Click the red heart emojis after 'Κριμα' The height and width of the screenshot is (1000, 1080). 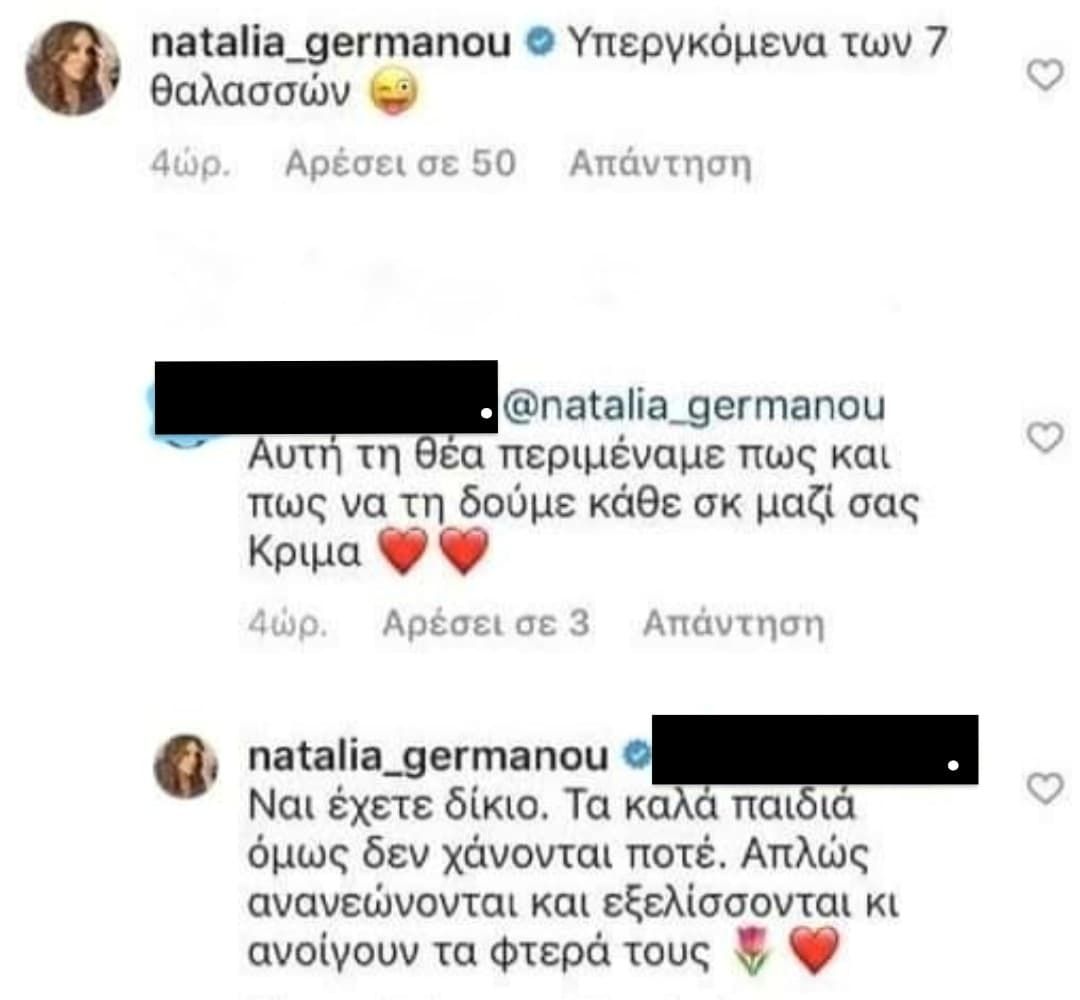[x=435, y=552]
